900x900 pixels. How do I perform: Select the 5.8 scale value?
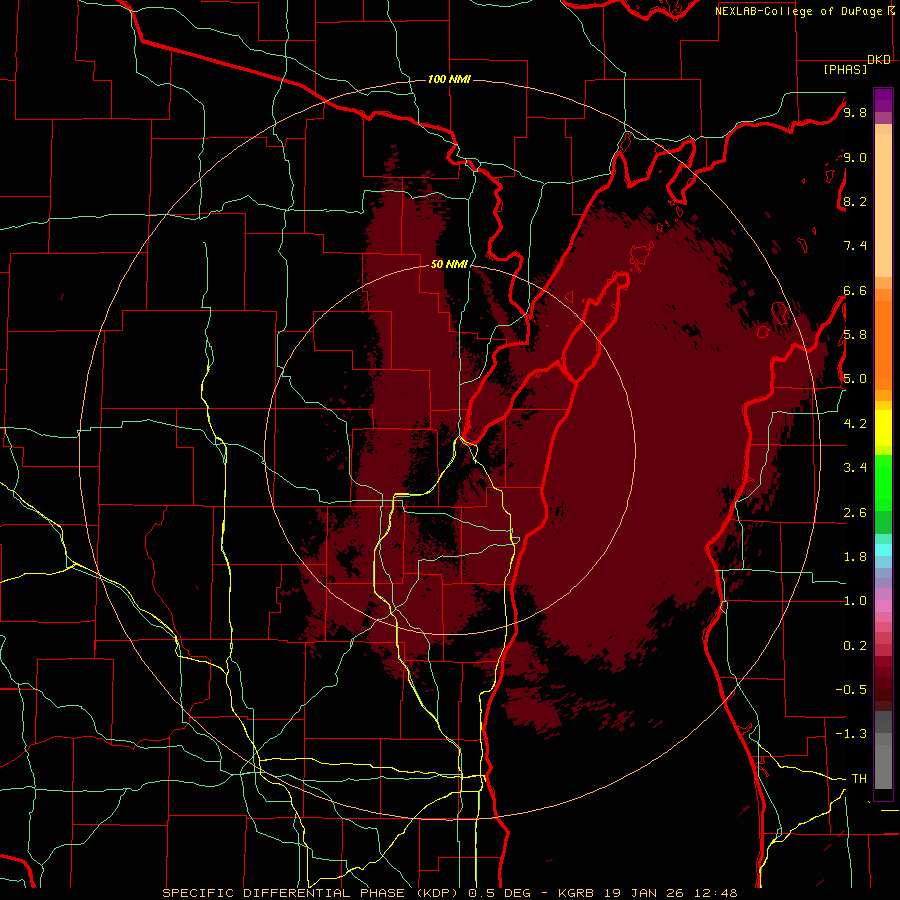855,335
